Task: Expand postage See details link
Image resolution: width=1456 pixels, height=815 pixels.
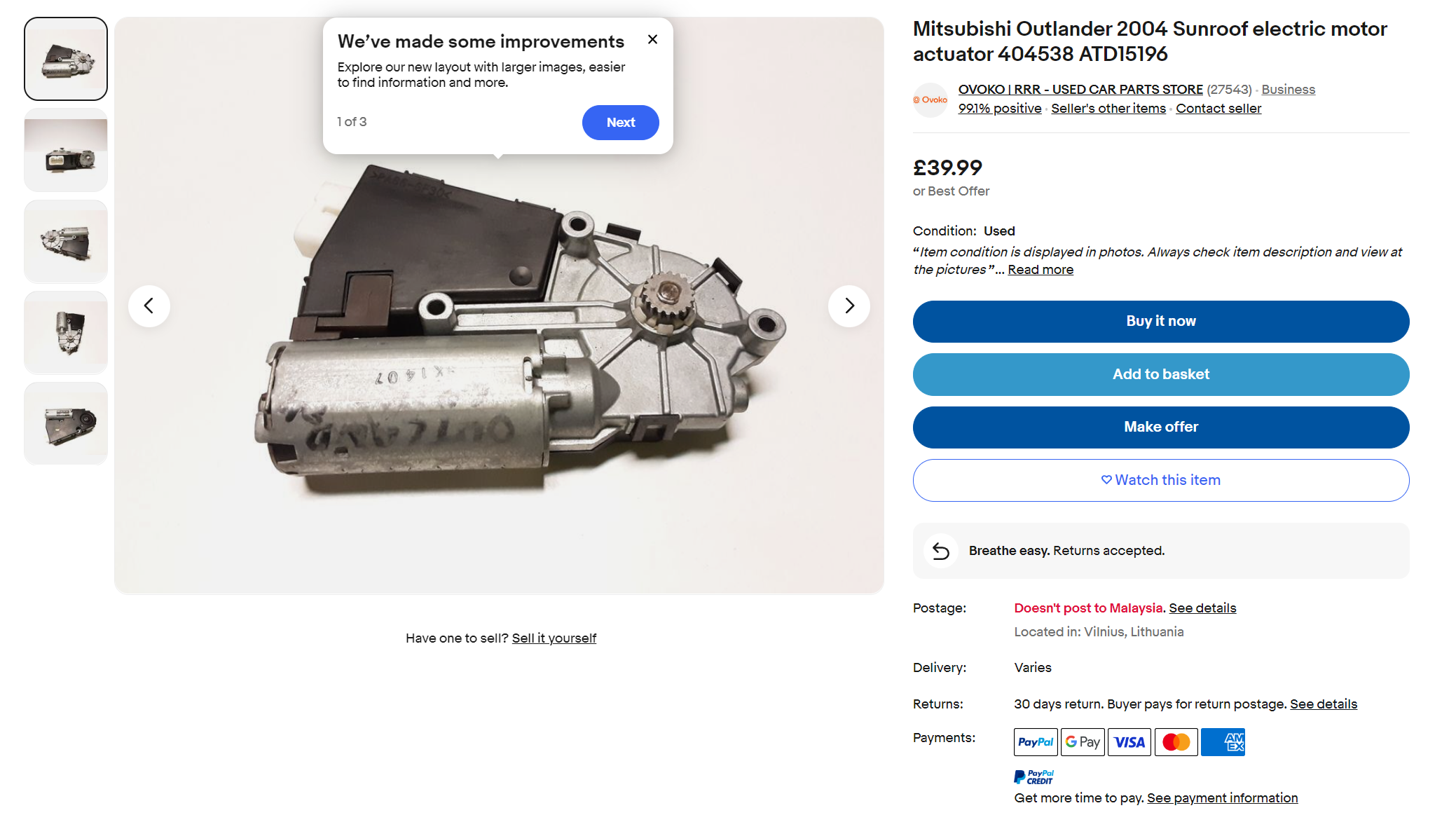Action: point(1202,608)
